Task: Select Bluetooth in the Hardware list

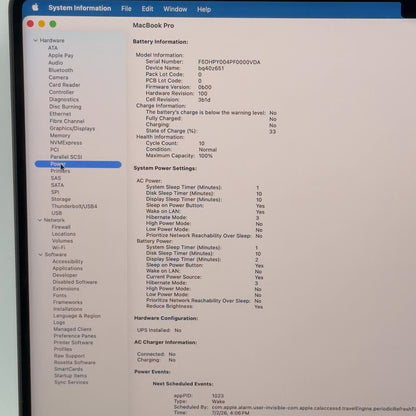Action: point(61,70)
